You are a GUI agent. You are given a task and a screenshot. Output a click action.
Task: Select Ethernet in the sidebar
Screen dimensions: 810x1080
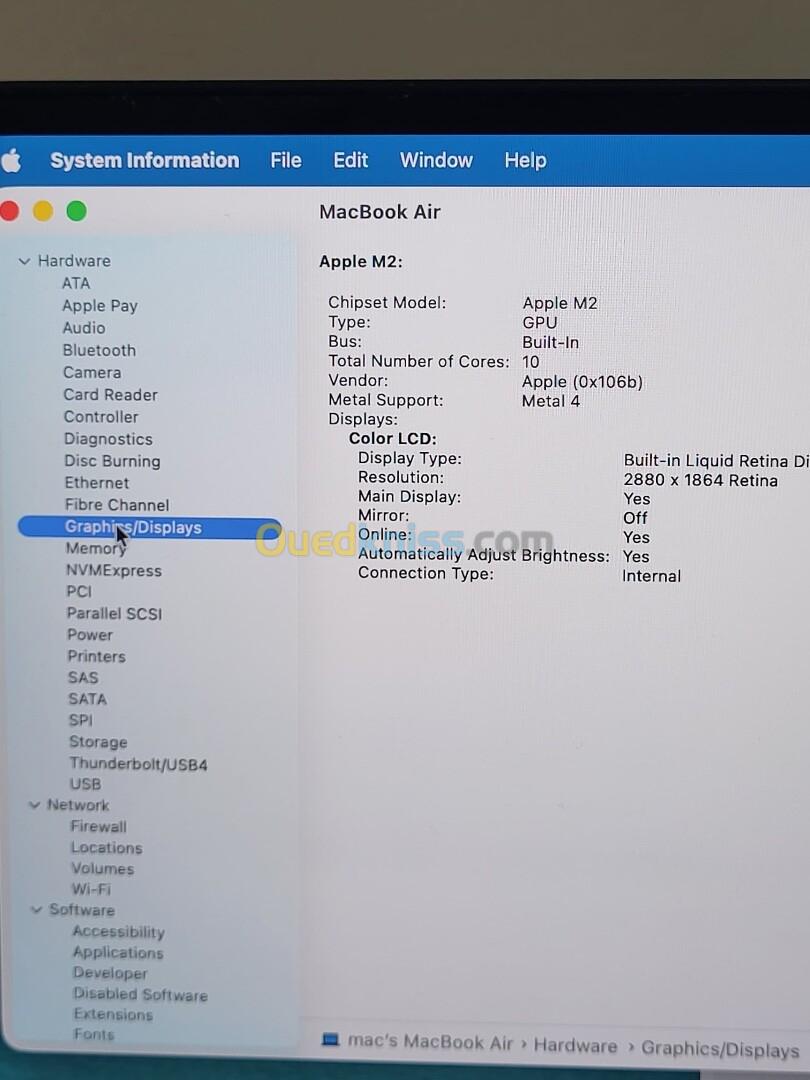tap(96, 483)
